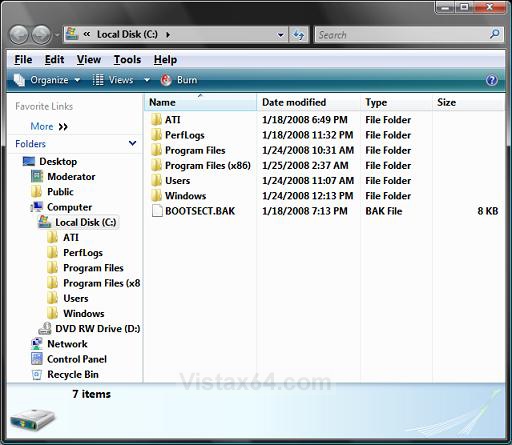
Task: Click Program Files (x86) folder icon in list
Action: (156, 165)
